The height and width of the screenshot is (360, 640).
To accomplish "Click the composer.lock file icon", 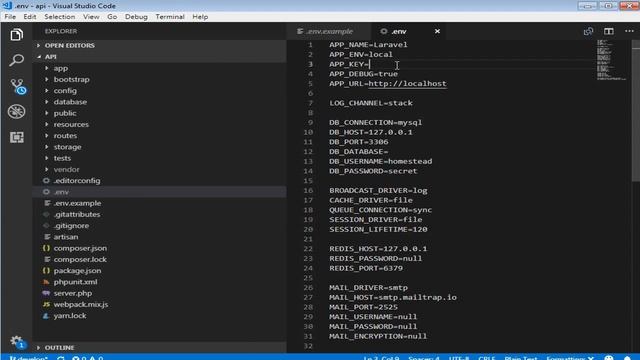I will tap(46, 259).
